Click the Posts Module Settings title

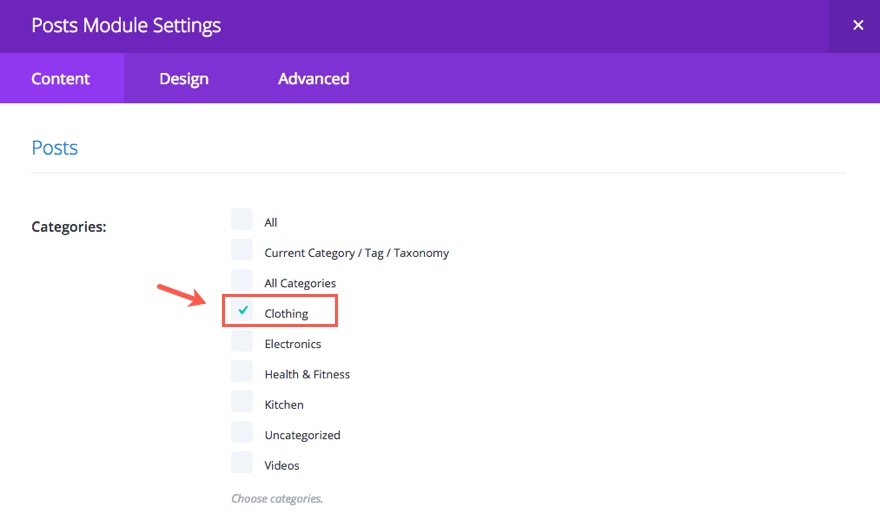126,26
